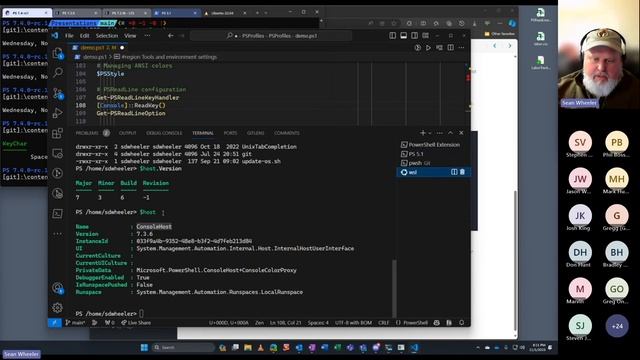Change end of line sequence CRLF
This screenshot has height=360, width=640.
point(383,322)
